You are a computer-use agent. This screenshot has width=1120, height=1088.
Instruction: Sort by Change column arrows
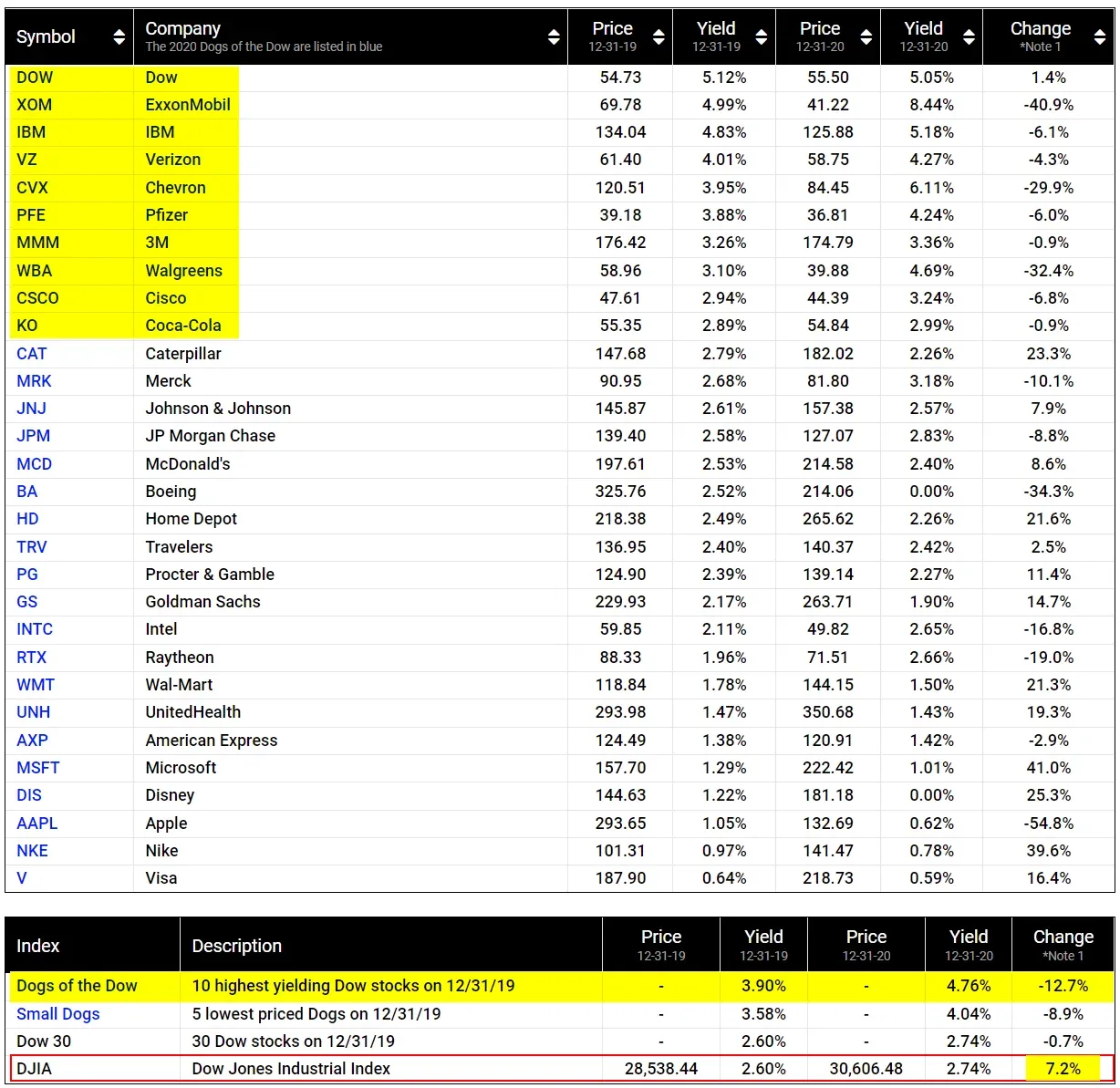[1100, 36]
